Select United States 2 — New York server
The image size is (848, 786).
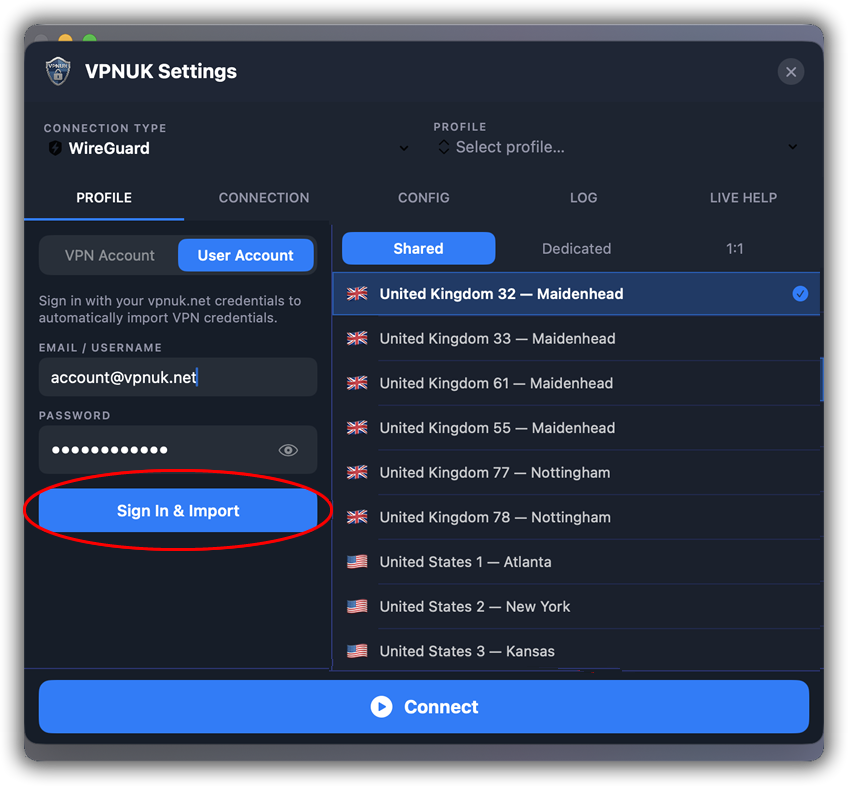click(576, 607)
